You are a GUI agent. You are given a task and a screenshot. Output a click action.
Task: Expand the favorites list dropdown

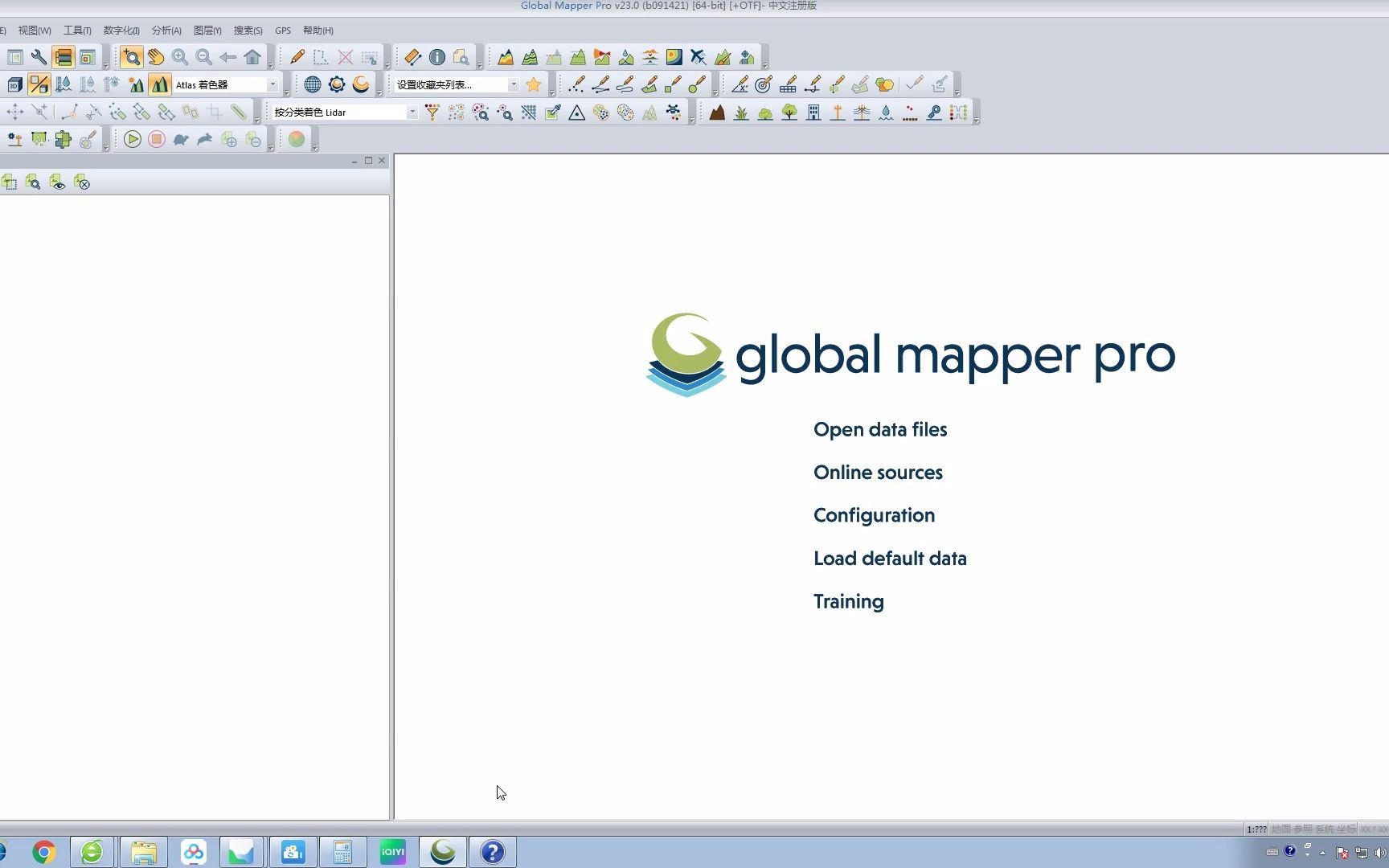(514, 84)
